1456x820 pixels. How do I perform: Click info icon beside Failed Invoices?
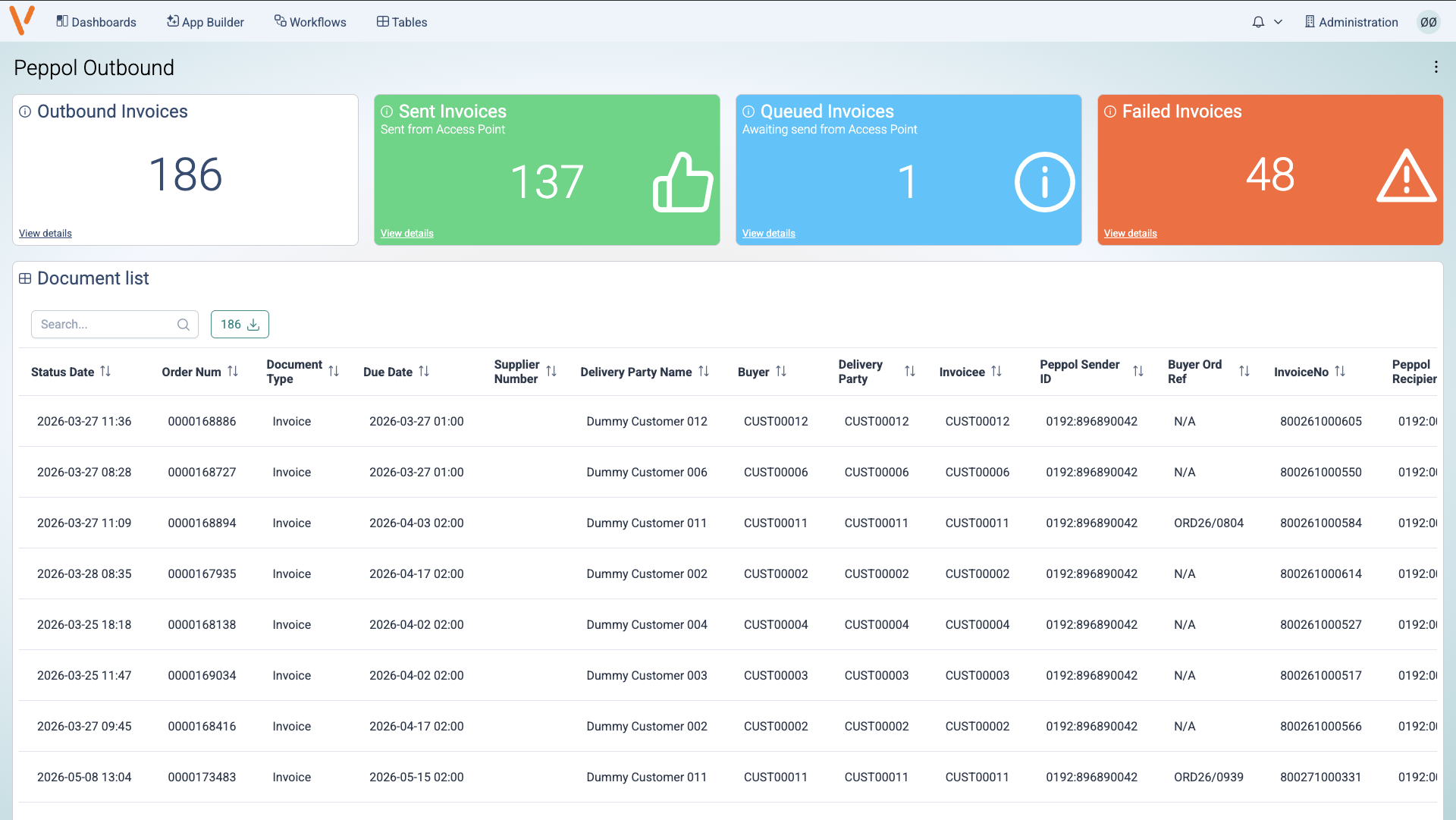pos(1110,112)
